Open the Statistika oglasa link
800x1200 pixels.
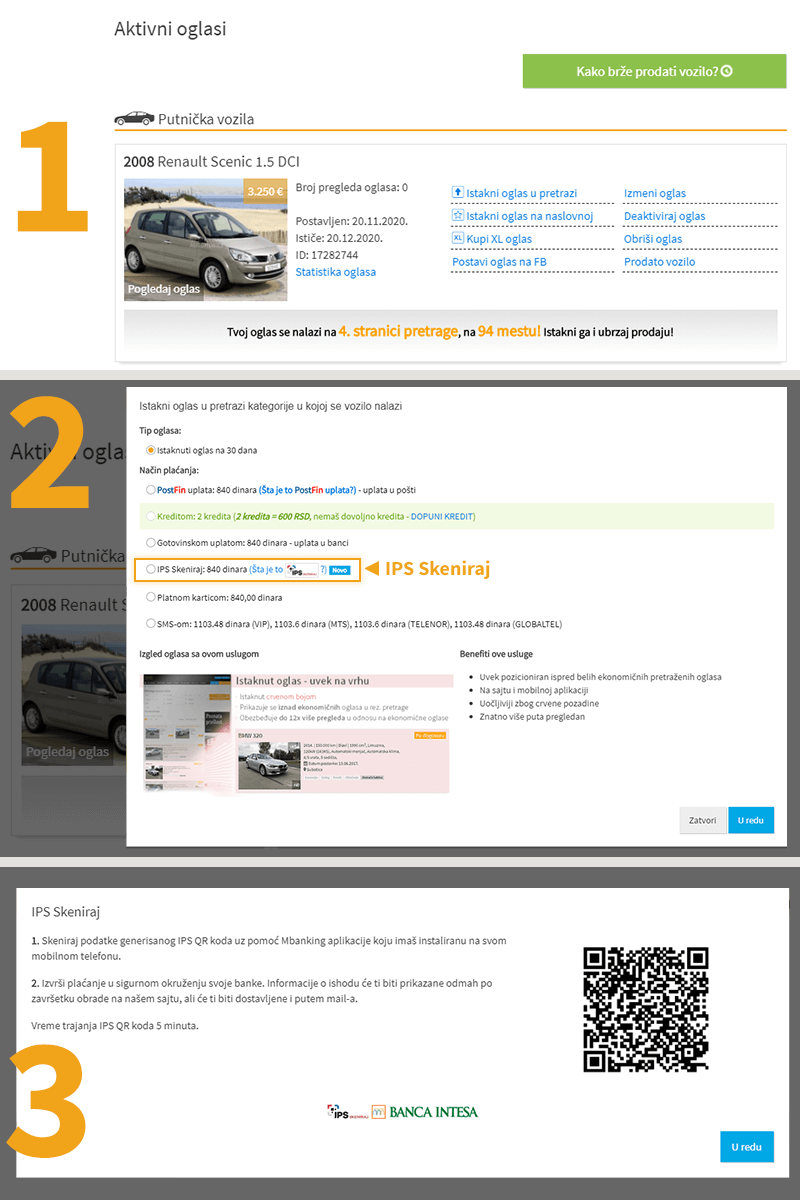tap(336, 272)
